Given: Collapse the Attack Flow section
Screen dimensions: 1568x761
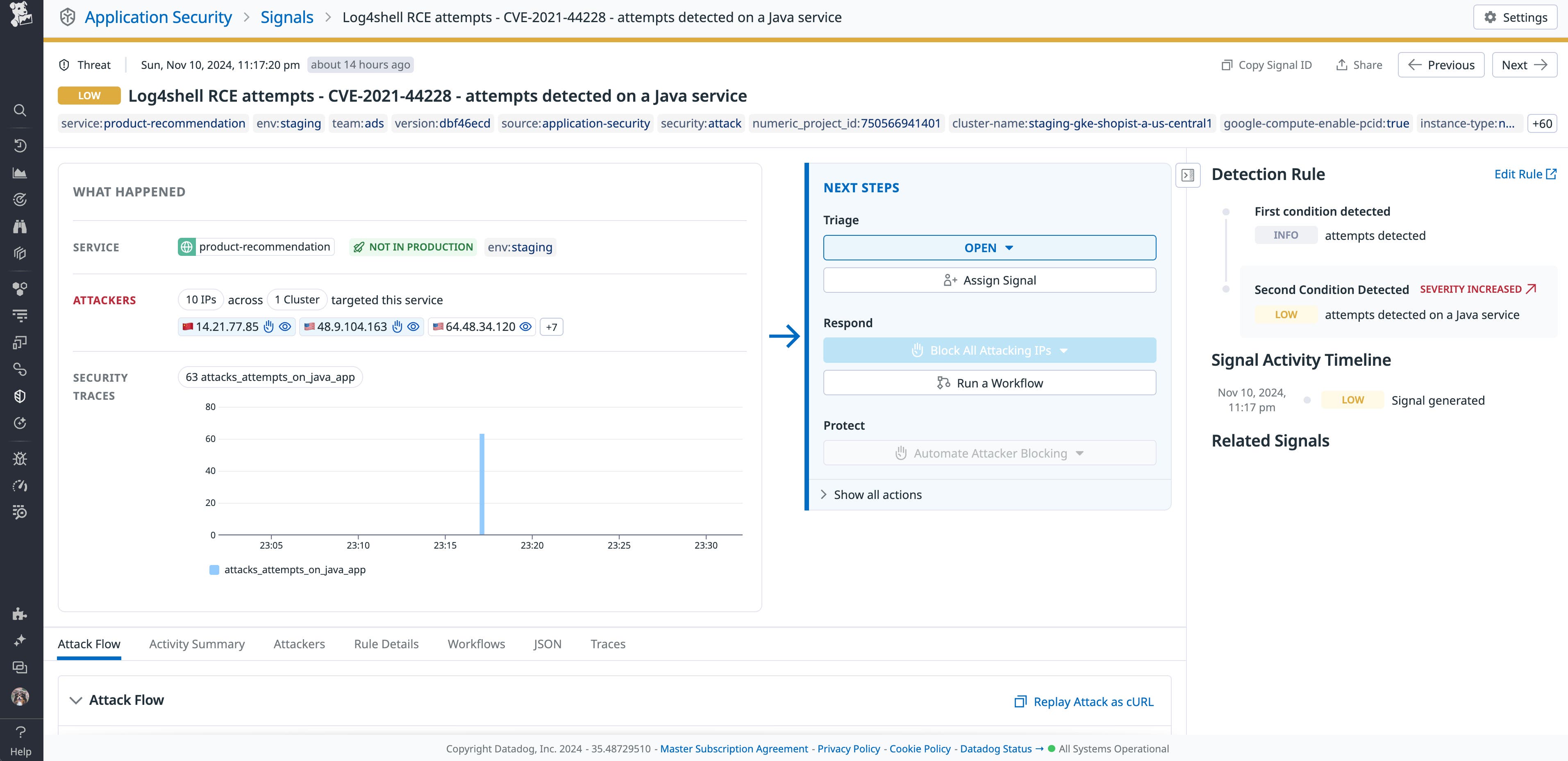Looking at the screenshot, I should [x=75, y=700].
